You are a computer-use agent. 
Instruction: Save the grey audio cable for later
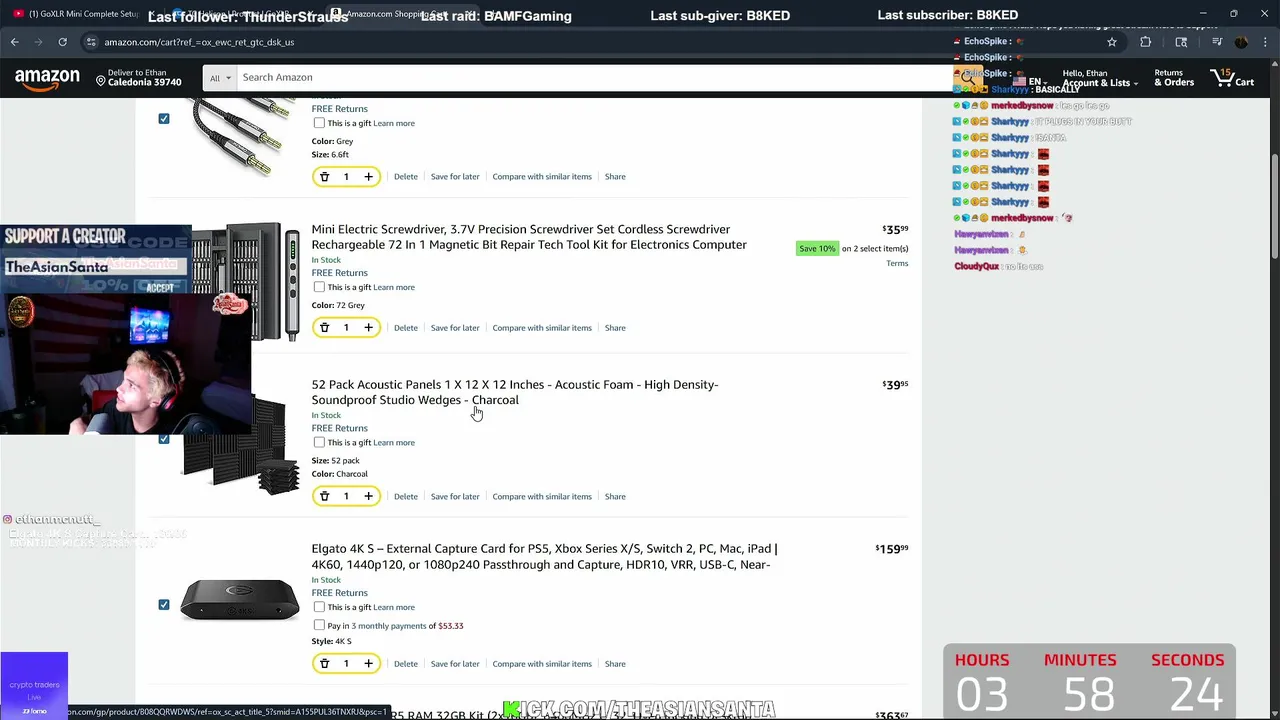[x=455, y=177]
